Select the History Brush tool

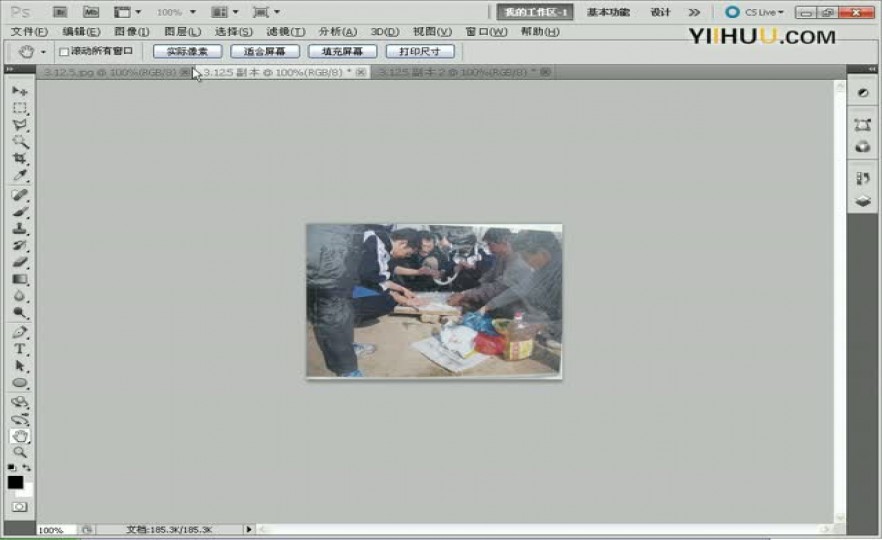[x=20, y=246]
